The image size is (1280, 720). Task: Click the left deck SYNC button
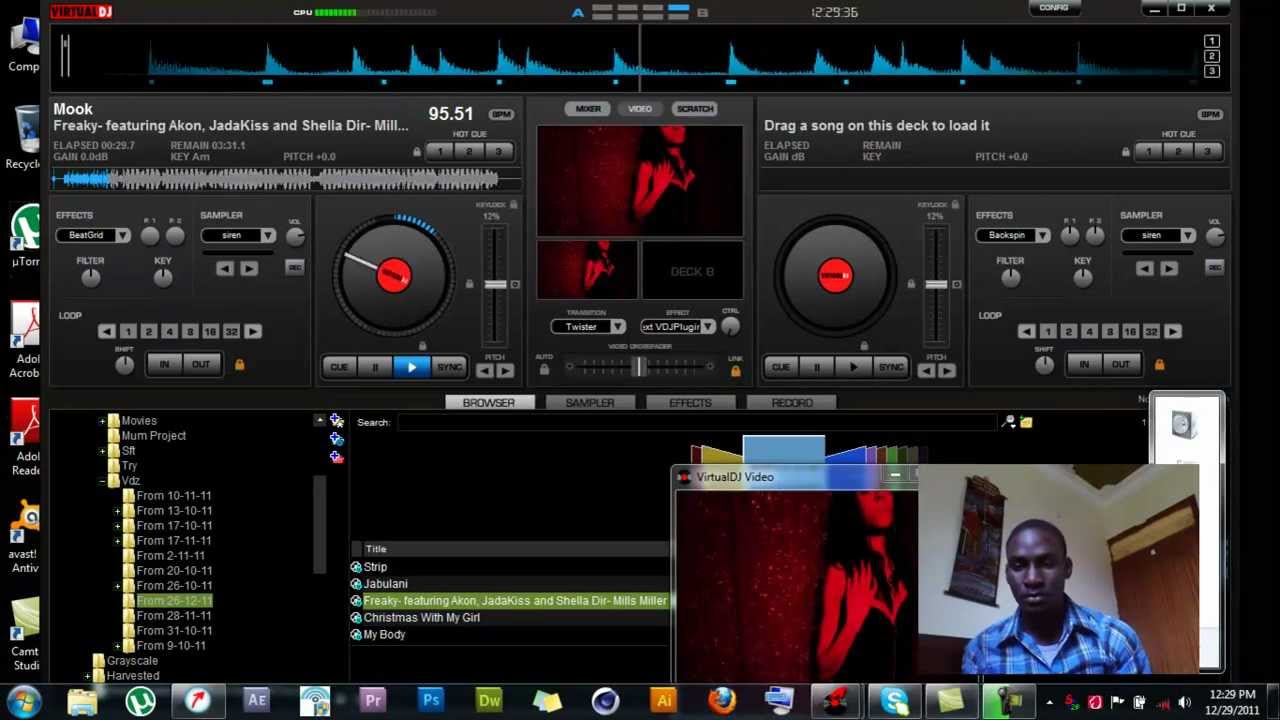tap(449, 367)
